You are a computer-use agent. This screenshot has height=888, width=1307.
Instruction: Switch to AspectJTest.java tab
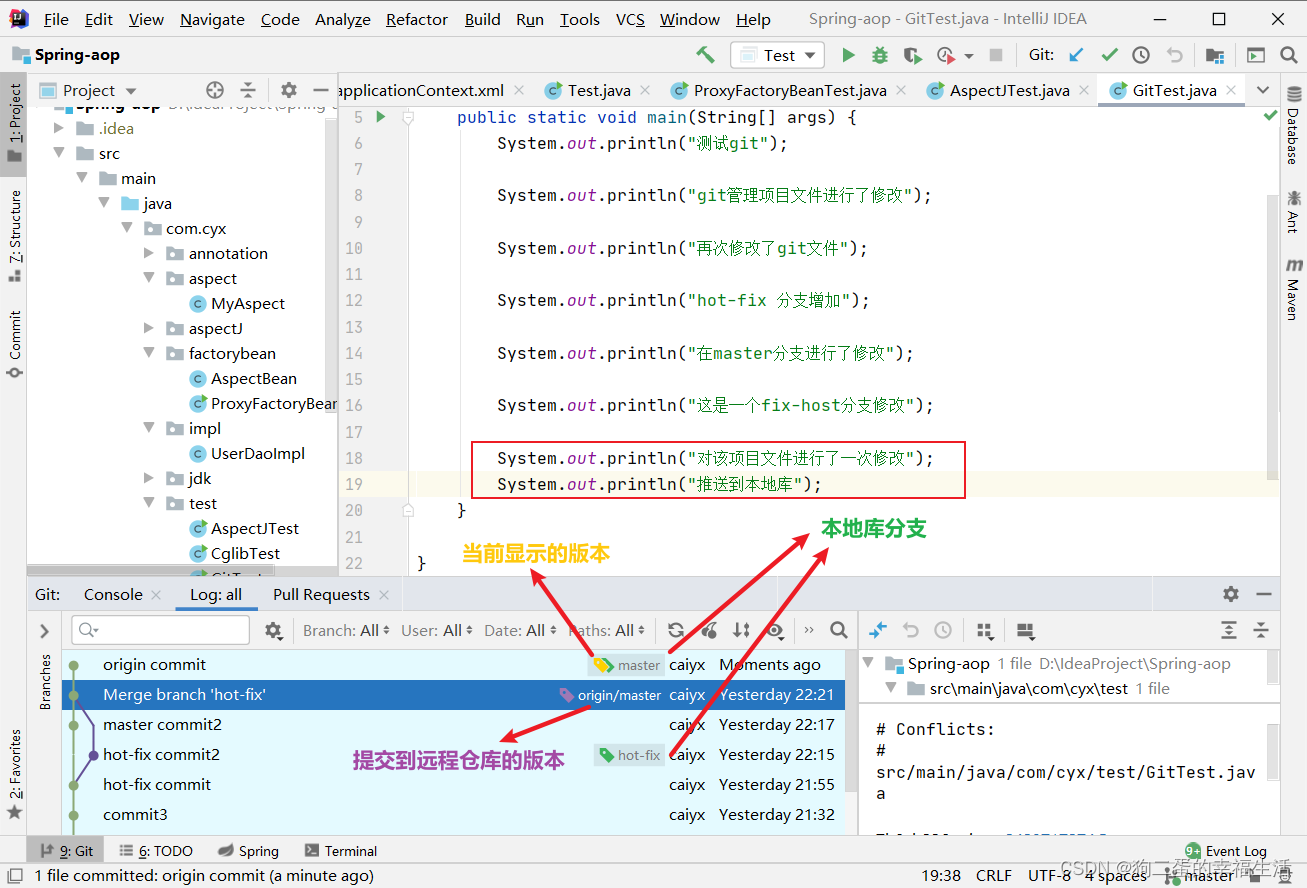click(1008, 90)
